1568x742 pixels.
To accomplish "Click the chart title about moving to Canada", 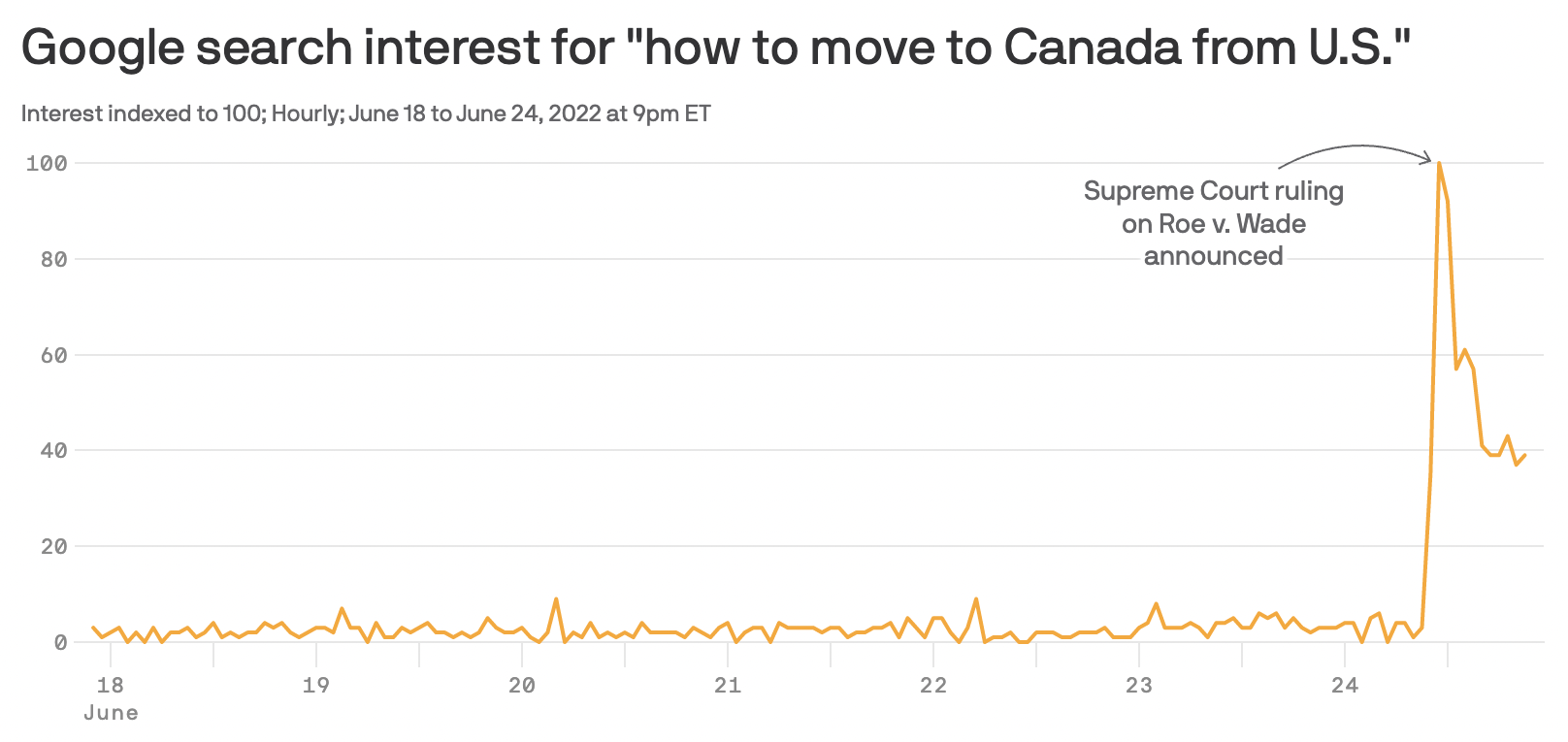I will pos(716,47).
